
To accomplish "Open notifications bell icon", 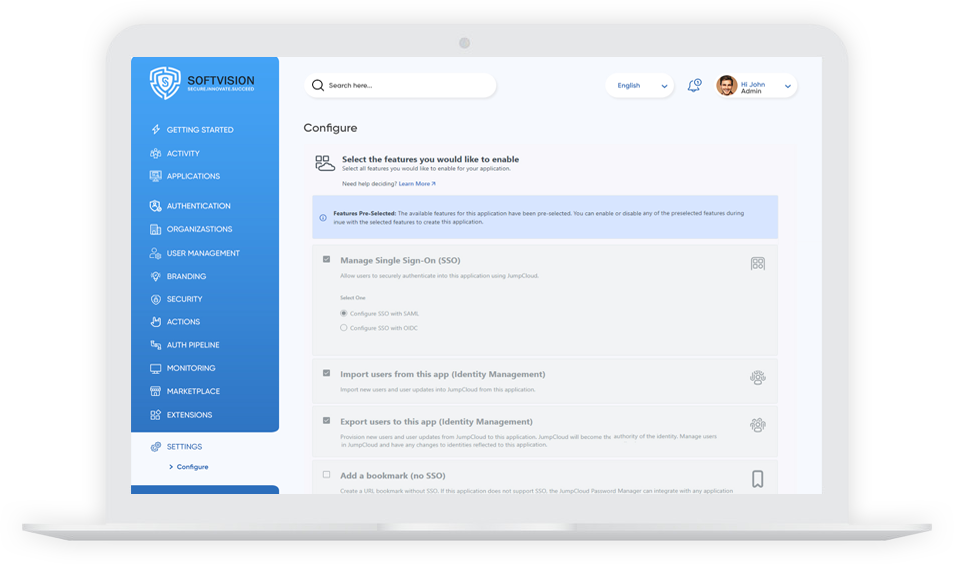I will pos(694,85).
